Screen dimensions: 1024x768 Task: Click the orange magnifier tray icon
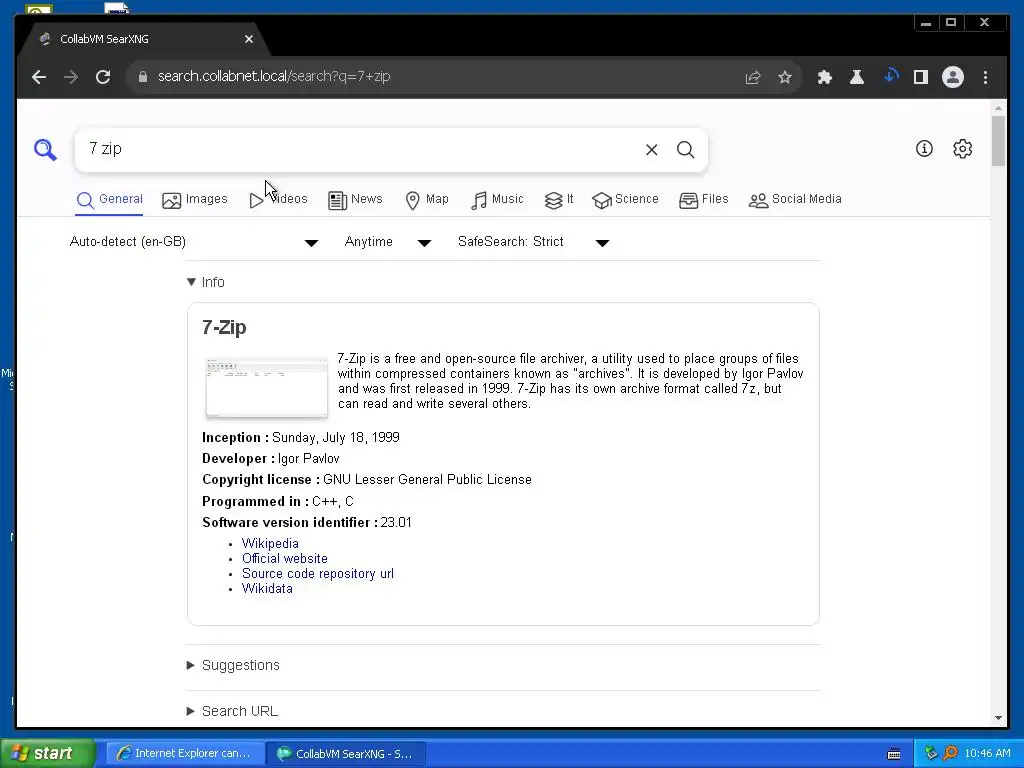[950, 754]
